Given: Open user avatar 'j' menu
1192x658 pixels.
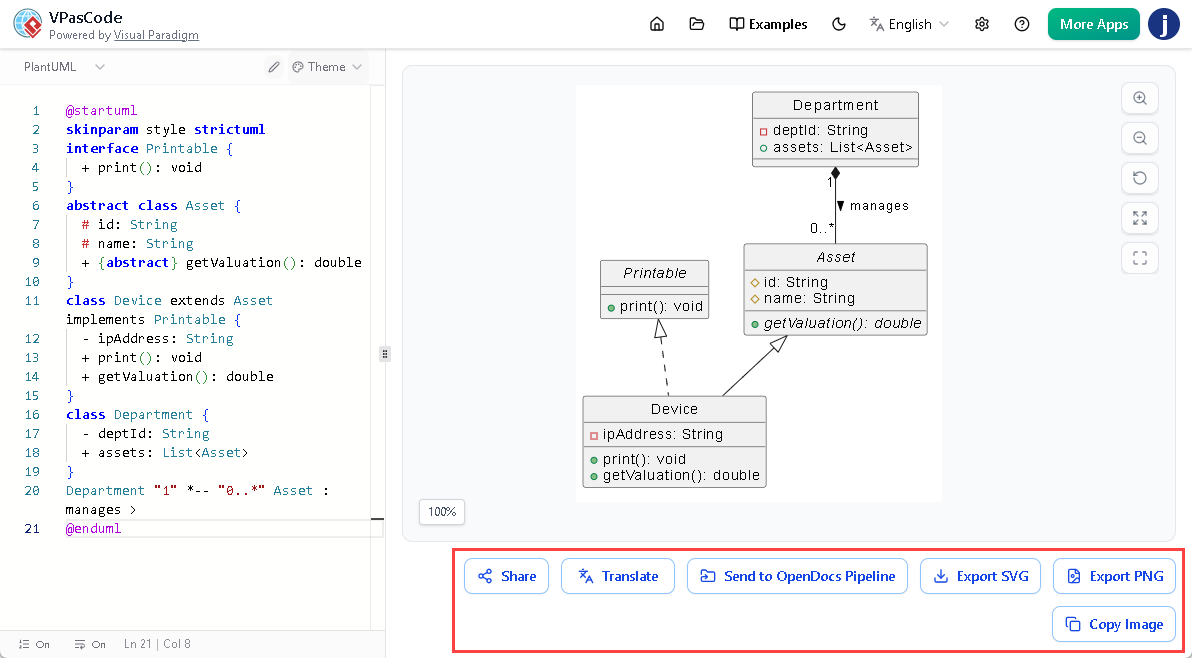Looking at the screenshot, I should [x=1163, y=24].
